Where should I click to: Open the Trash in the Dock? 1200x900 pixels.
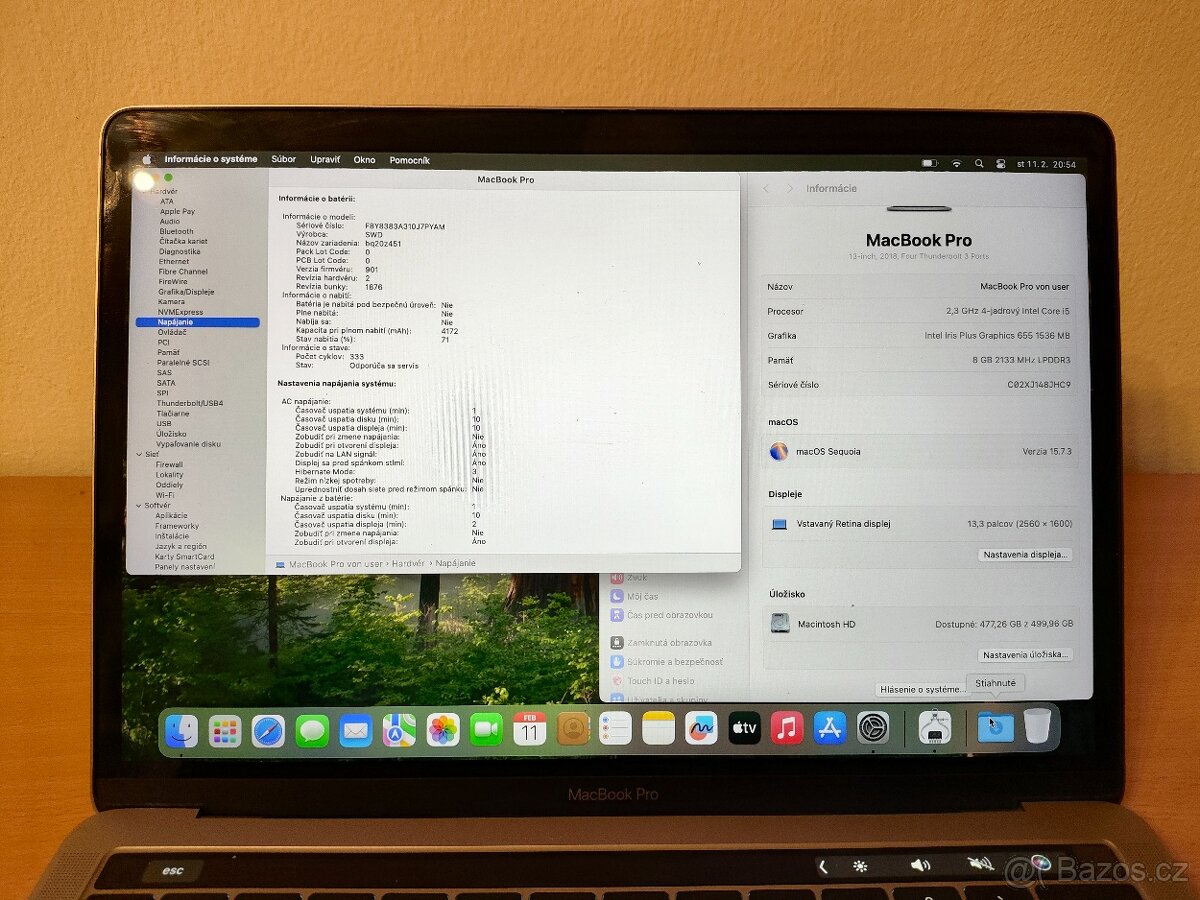click(1037, 726)
